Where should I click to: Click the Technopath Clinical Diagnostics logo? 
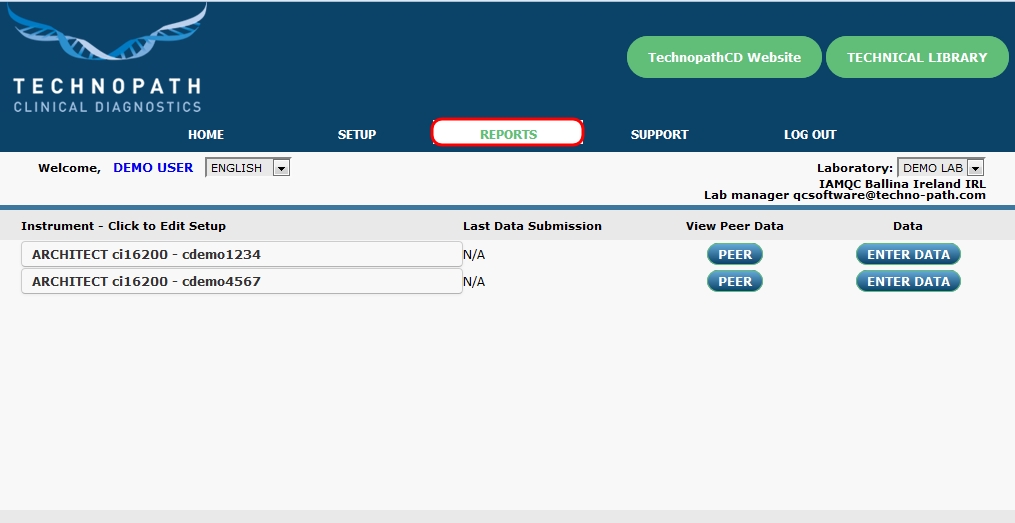(107, 62)
